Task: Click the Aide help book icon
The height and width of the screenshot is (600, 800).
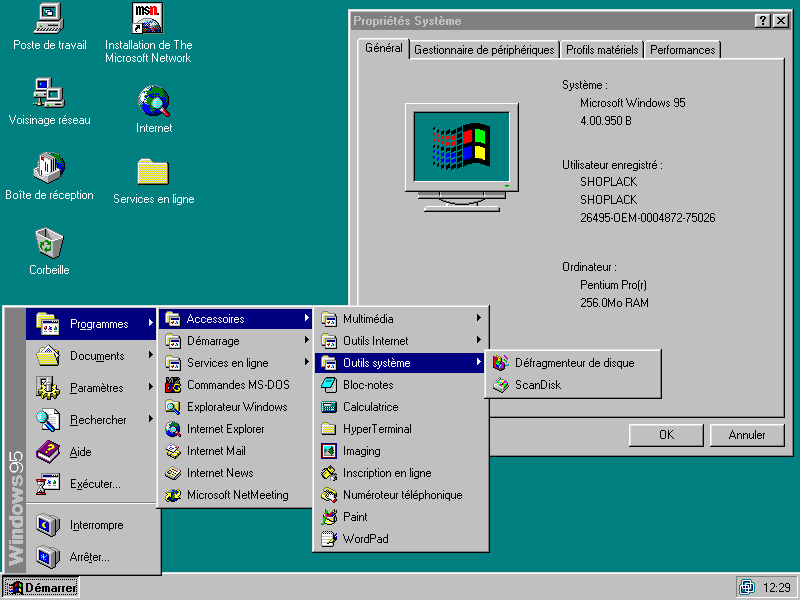Action: coord(48,452)
